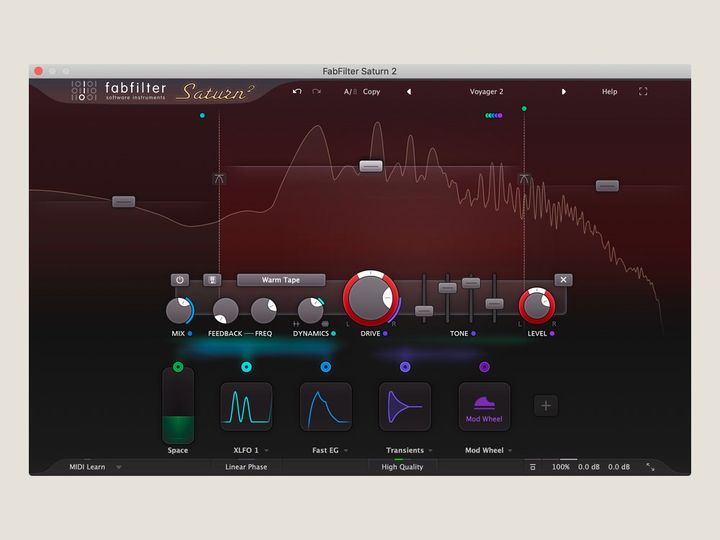Click the fourth Tone slider
720x540 pixels.
pos(494,304)
